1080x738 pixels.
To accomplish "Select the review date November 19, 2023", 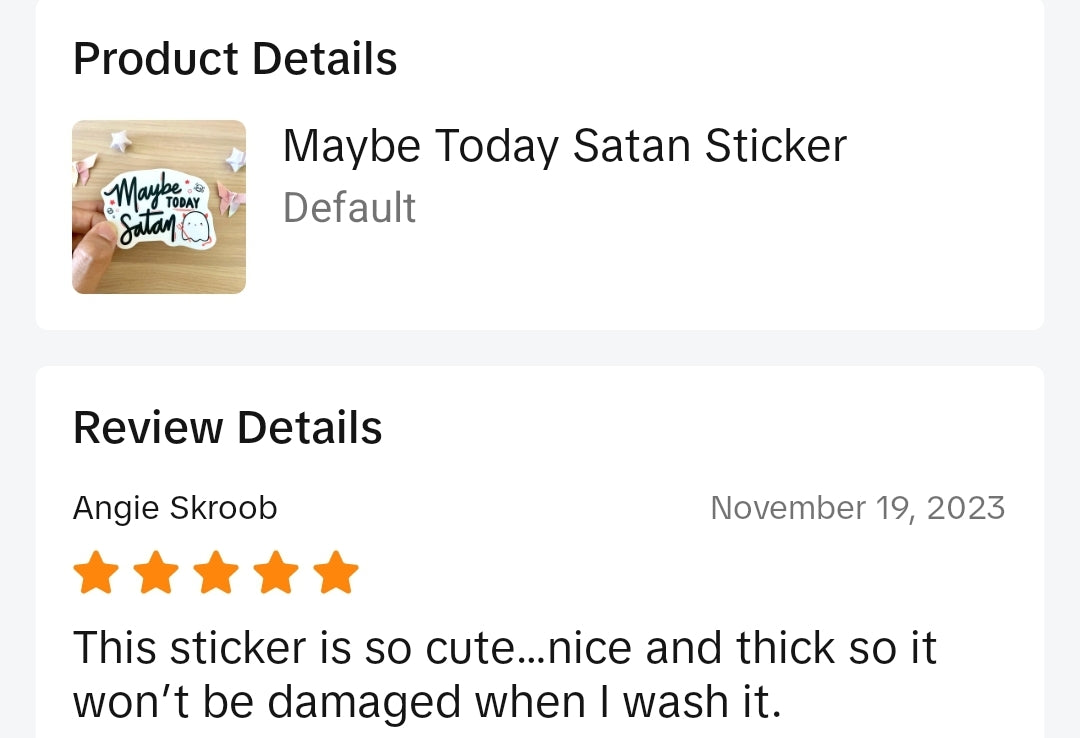I will pos(857,508).
